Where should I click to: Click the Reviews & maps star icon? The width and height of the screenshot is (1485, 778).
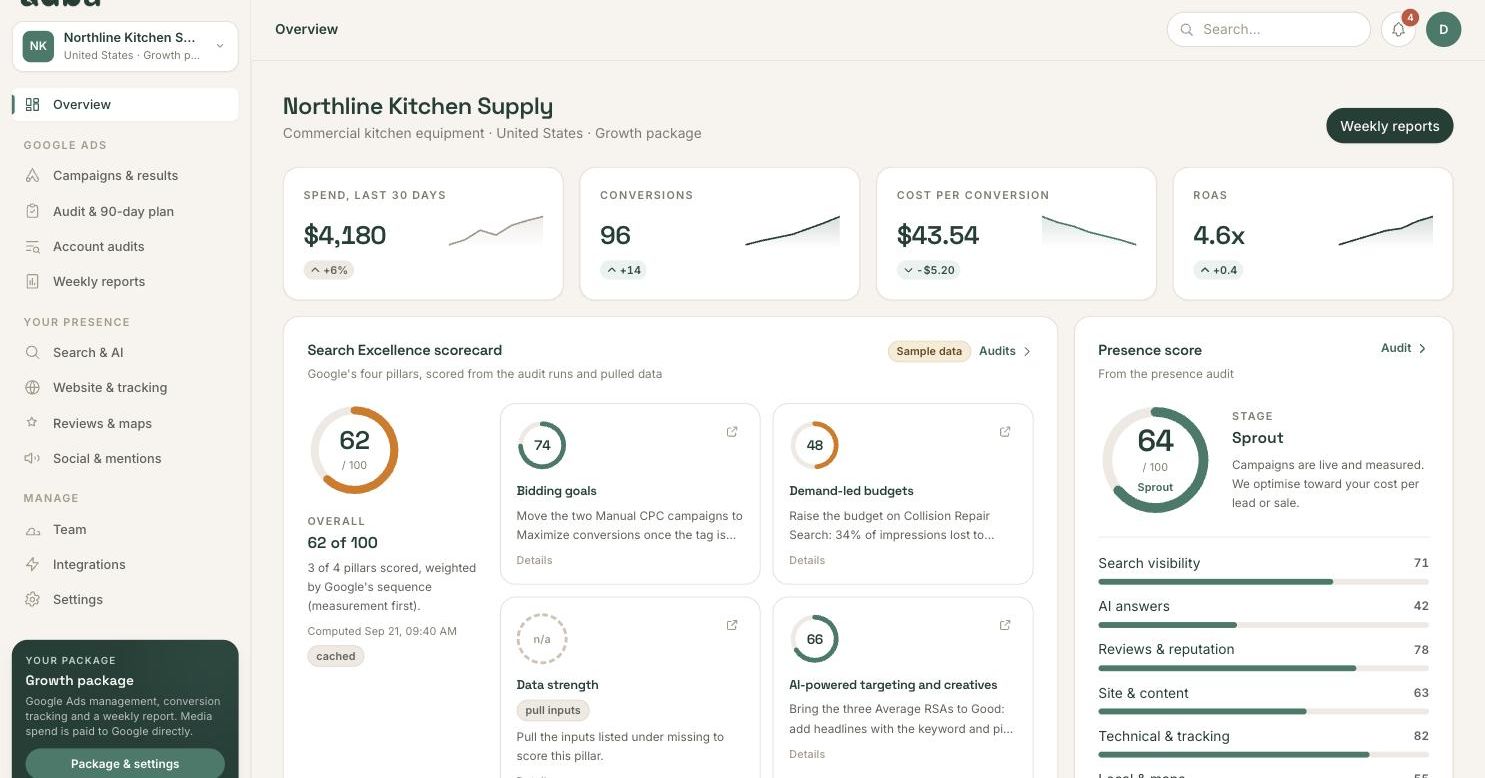[x=32, y=423]
